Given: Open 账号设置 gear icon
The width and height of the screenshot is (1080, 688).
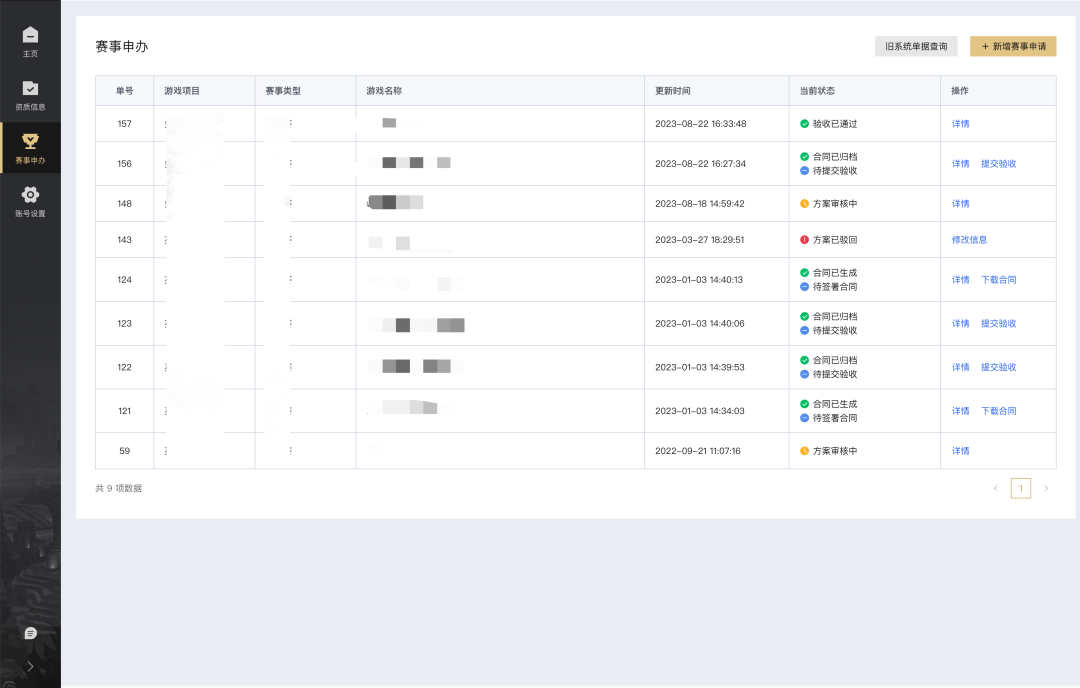Looking at the screenshot, I should coord(30,195).
